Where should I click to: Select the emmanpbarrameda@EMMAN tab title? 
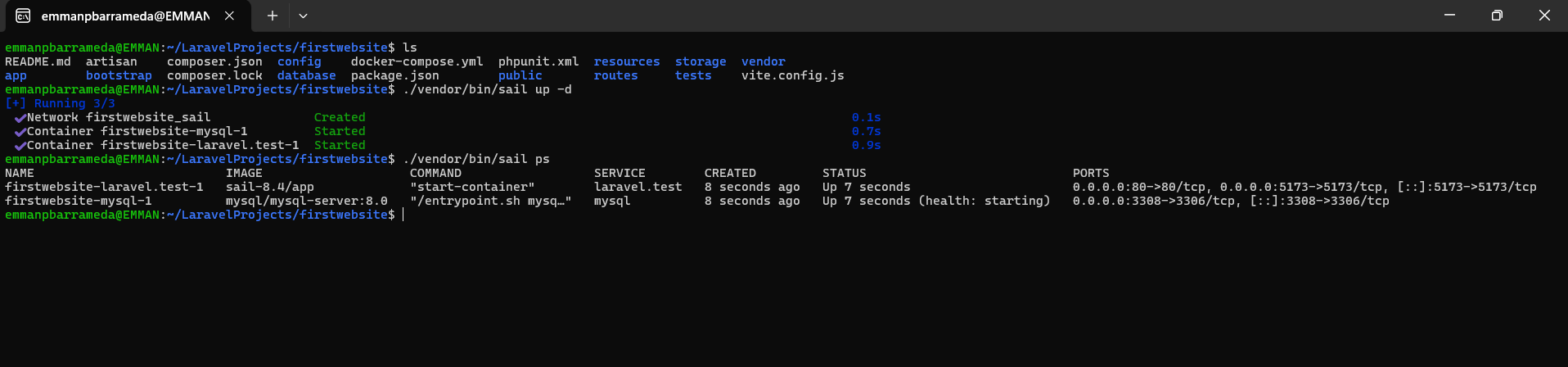pos(125,16)
